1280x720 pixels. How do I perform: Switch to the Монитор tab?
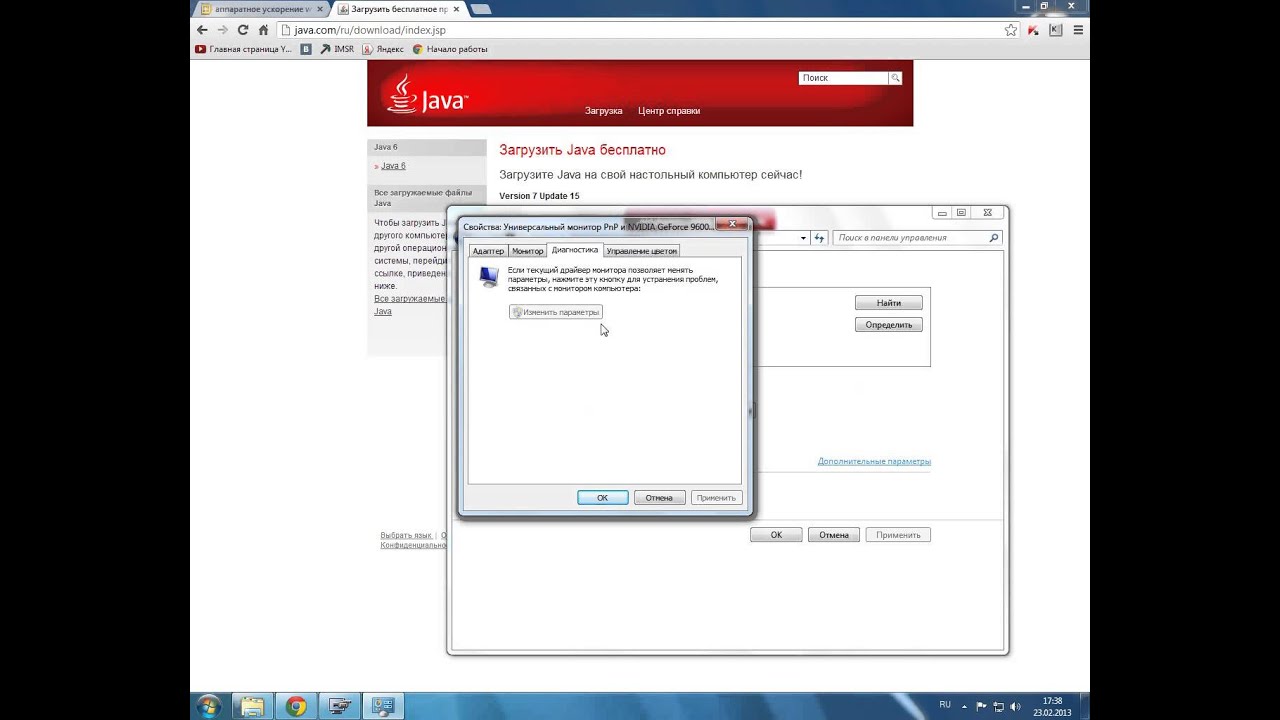pos(528,251)
